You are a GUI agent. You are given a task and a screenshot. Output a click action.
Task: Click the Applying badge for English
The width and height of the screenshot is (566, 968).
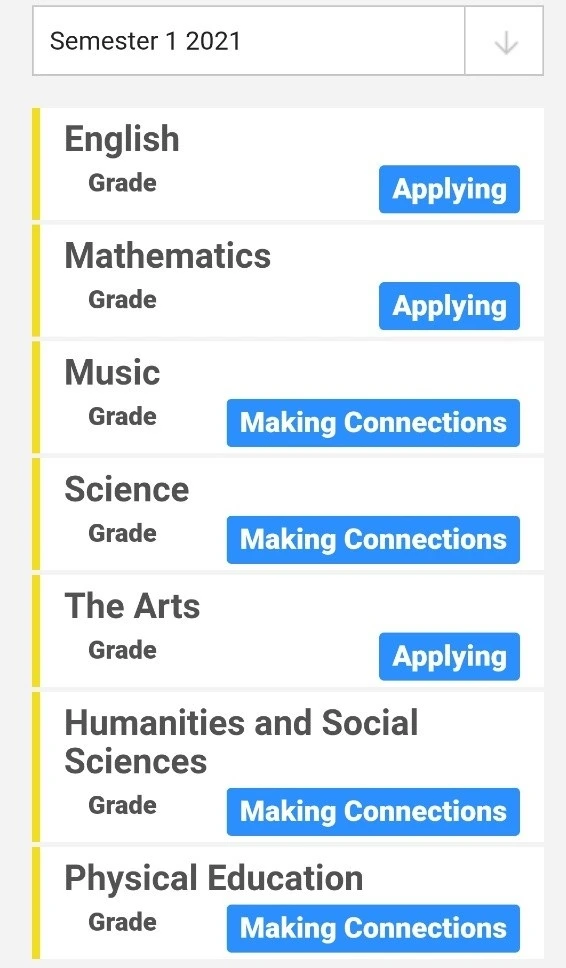tap(449, 189)
